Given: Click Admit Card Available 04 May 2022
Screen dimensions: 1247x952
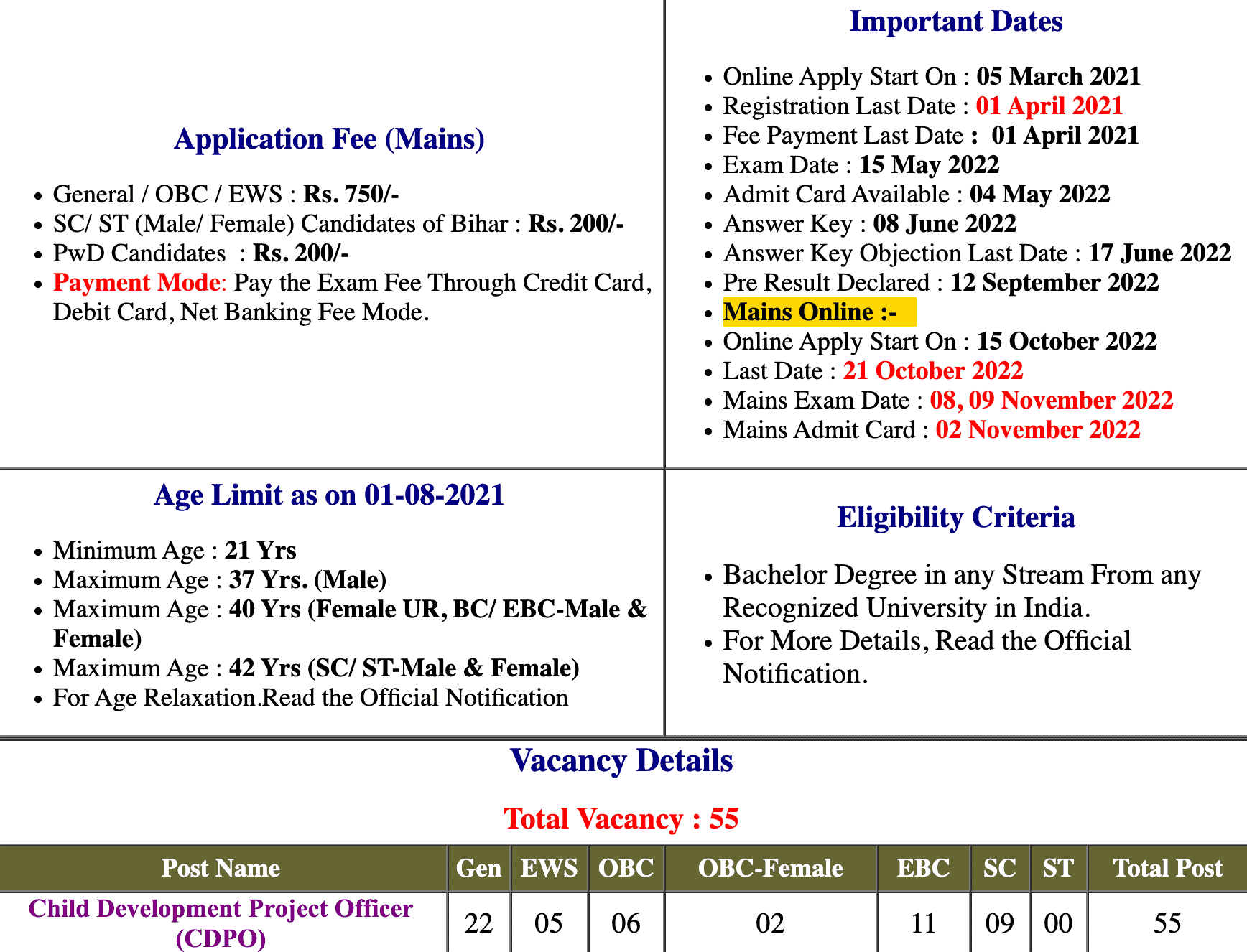Looking at the screenshot, I should (x=916, y=195).
